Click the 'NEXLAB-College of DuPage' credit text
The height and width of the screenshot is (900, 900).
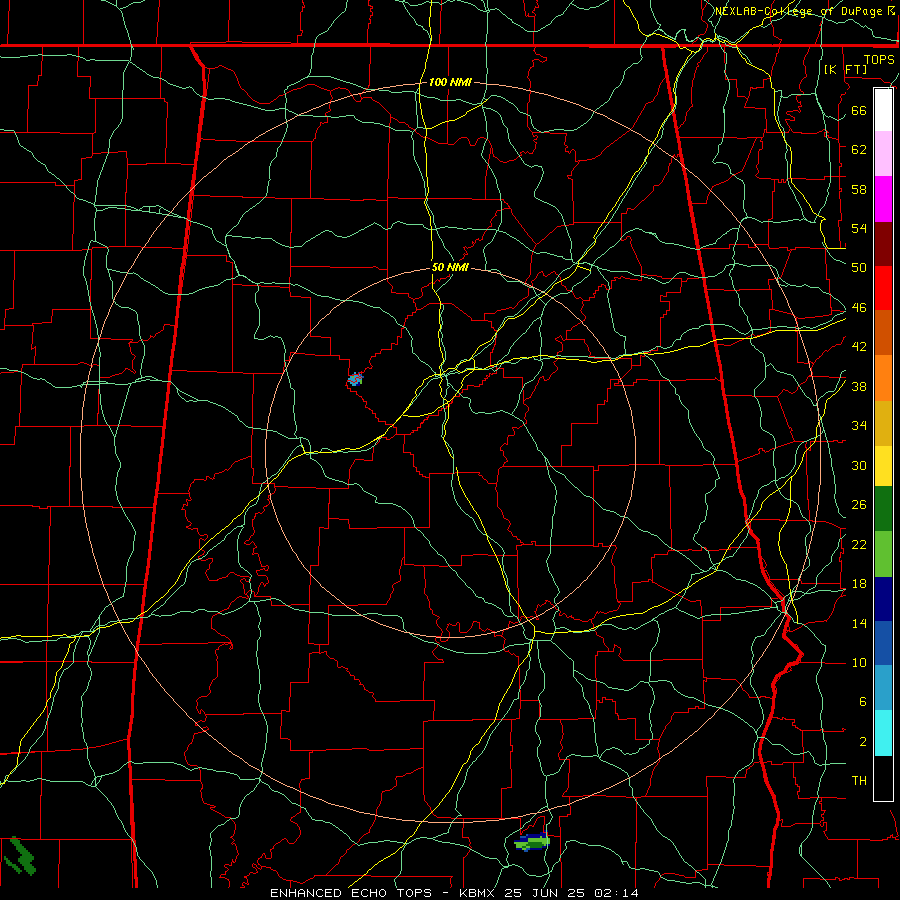[x=798, y=11]
